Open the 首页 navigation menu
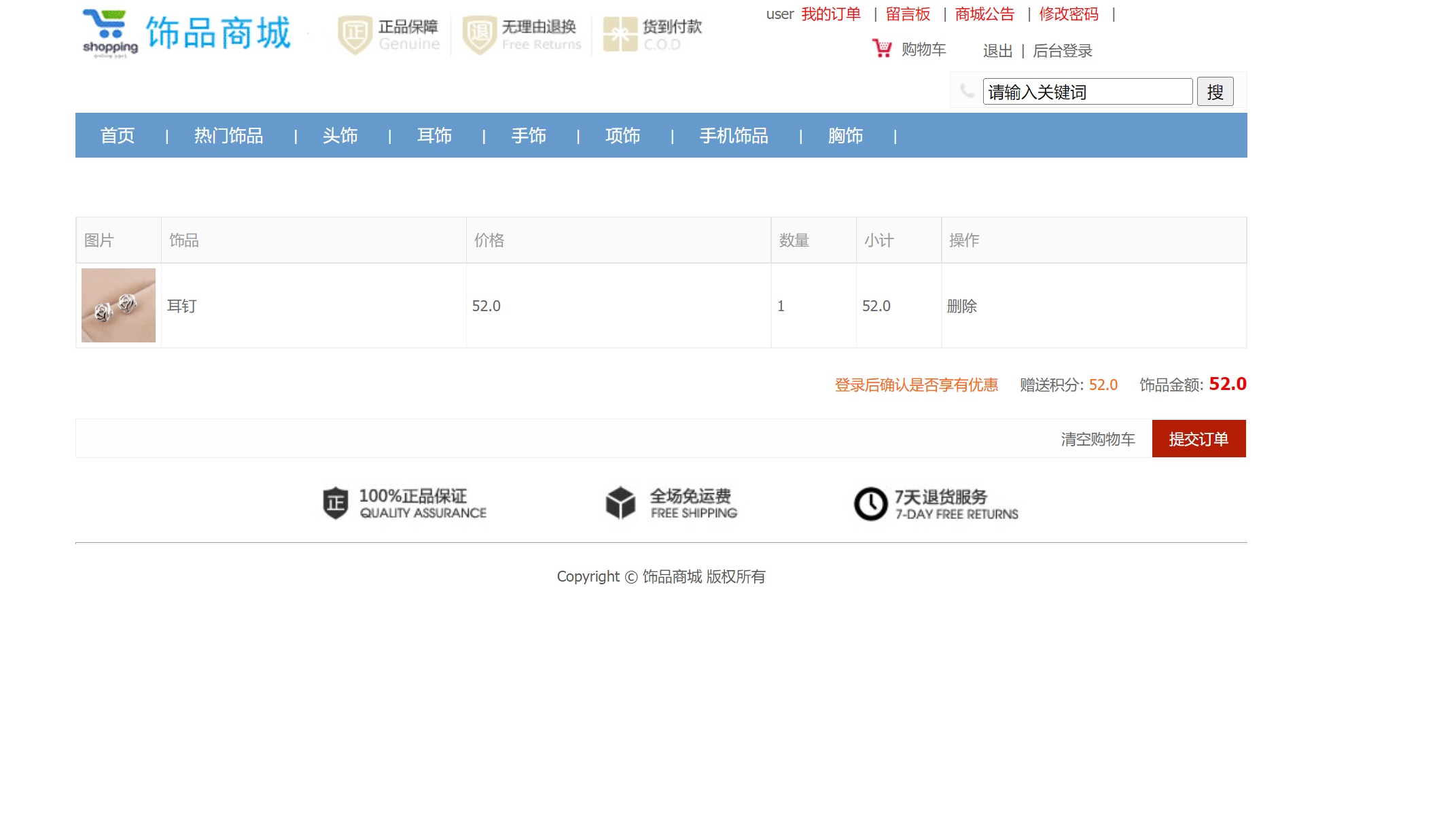This screenshot has height=835, width=1456. click(117, 136)
